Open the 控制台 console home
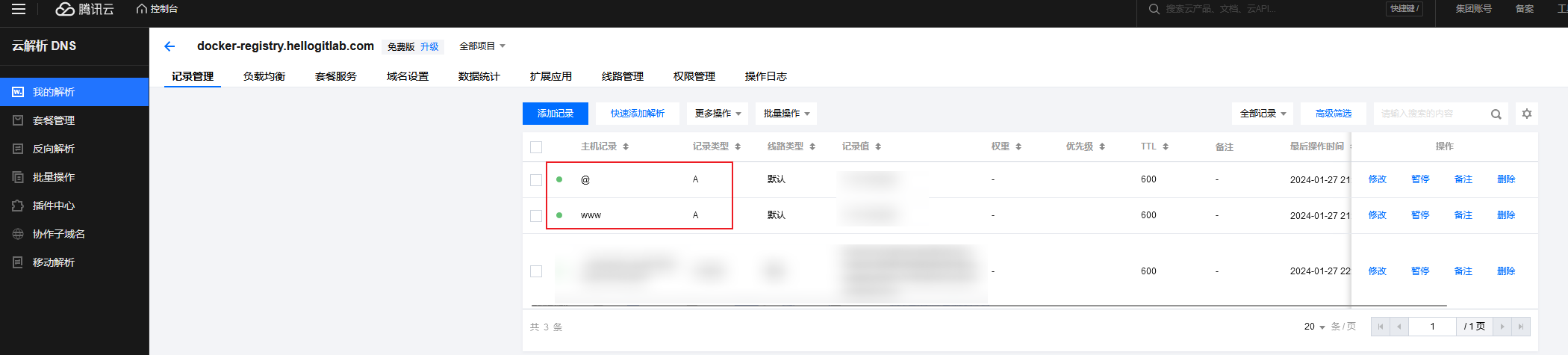1568x355 pixels. [157, 9]
